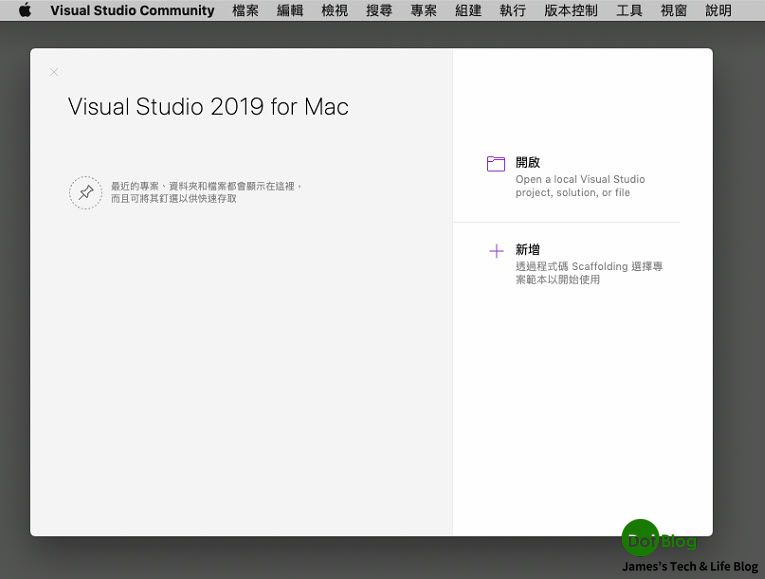Click the recent projects hint text 最近的專案

[x=207, y=193]
